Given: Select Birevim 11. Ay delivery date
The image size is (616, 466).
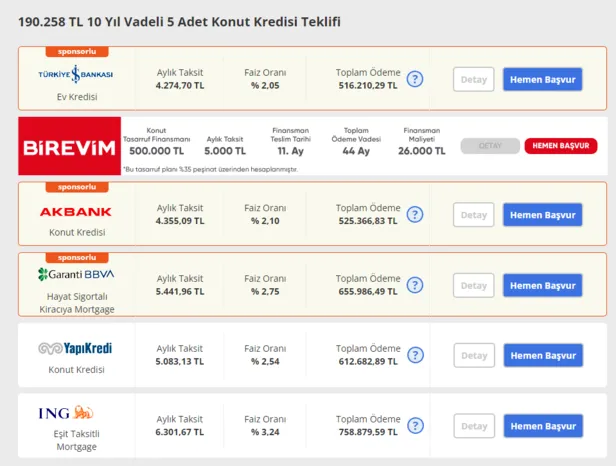Looking at the screenshot, I should coord(290,151).
